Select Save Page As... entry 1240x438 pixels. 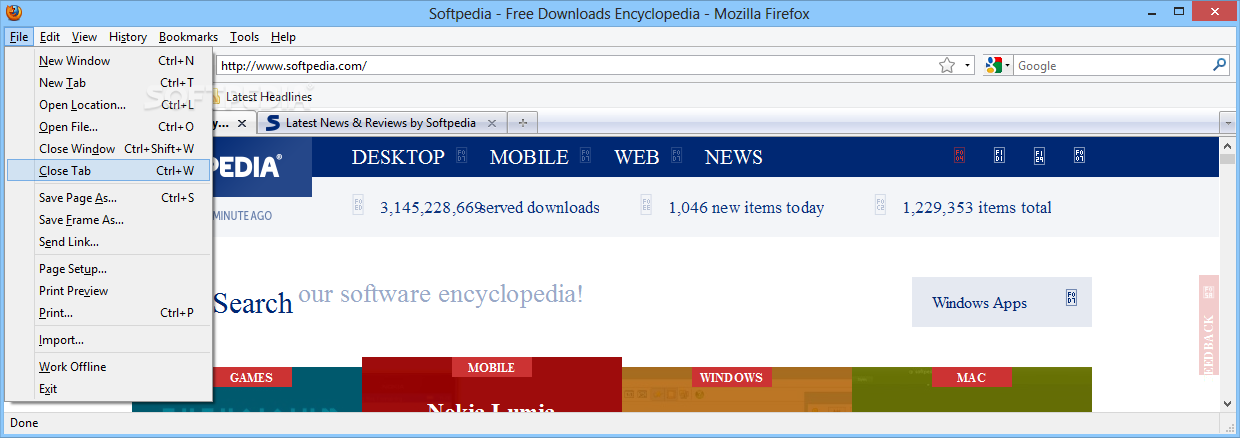coord(109,198)
